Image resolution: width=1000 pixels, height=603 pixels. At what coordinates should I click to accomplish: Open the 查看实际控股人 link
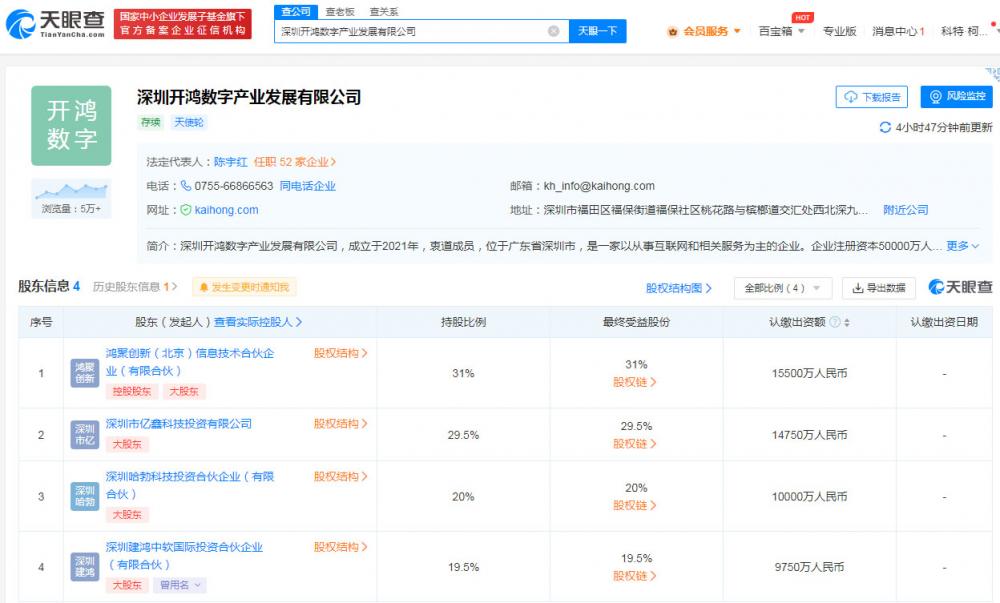(258, 322)
